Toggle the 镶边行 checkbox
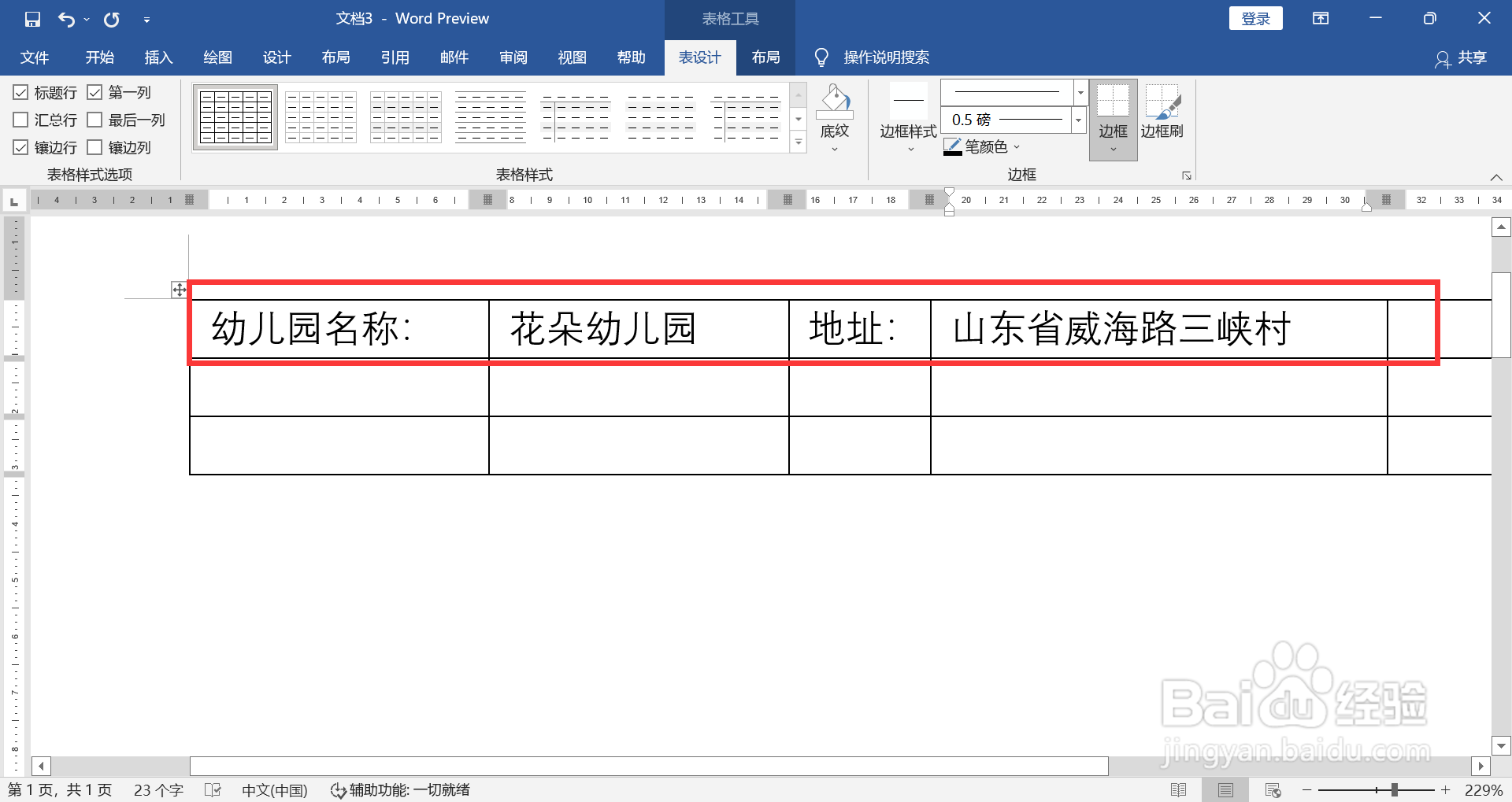 (x=20, y=147)
